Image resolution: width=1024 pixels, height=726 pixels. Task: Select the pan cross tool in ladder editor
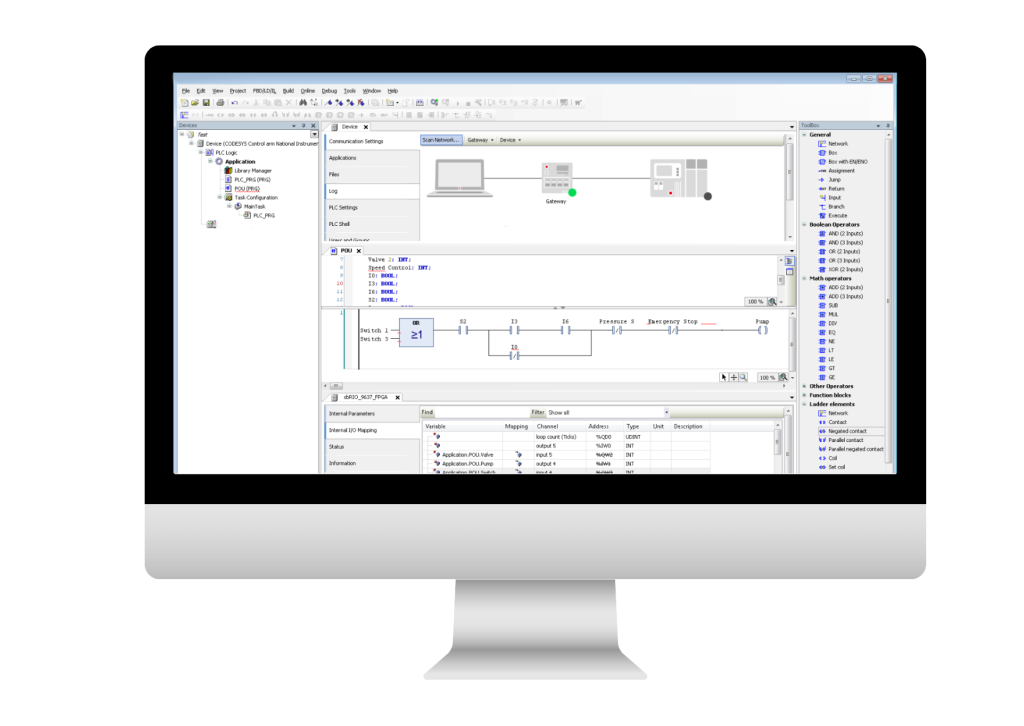tap(733, 377)
